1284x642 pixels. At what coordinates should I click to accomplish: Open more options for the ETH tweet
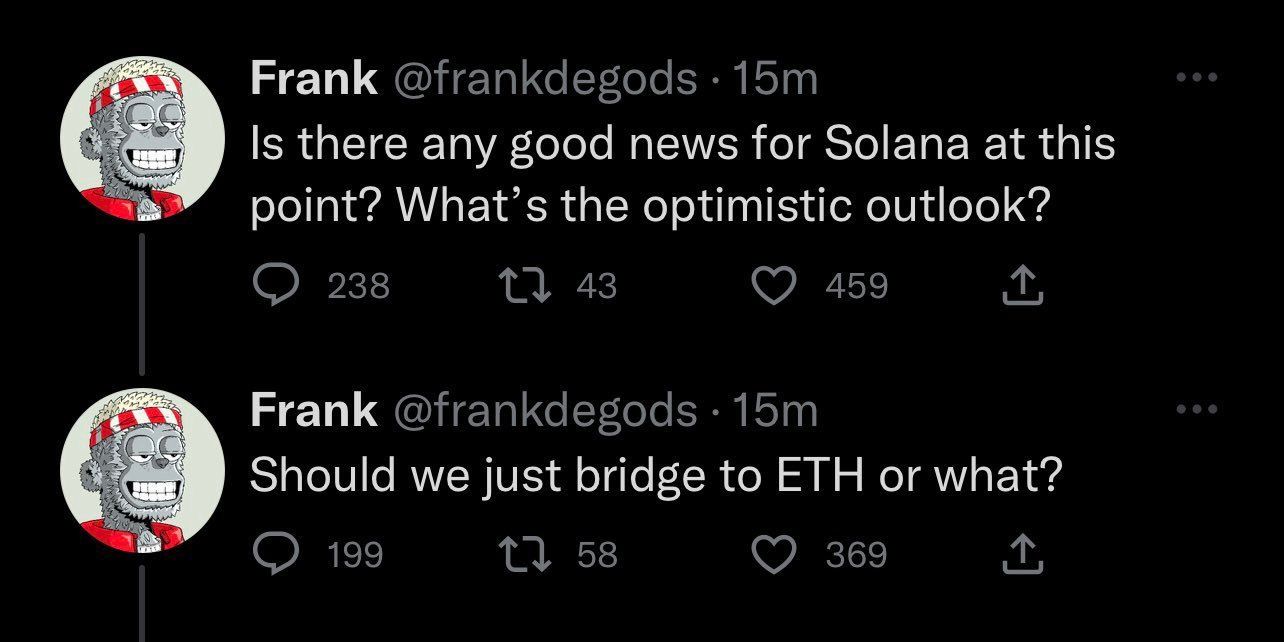pos(1198,408)
